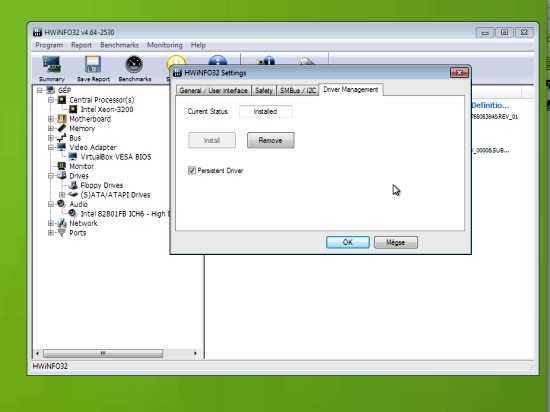The height and width of the screenshot is (412, 550).
Task: Open the Monitoring menu
Action: (165, 45)
